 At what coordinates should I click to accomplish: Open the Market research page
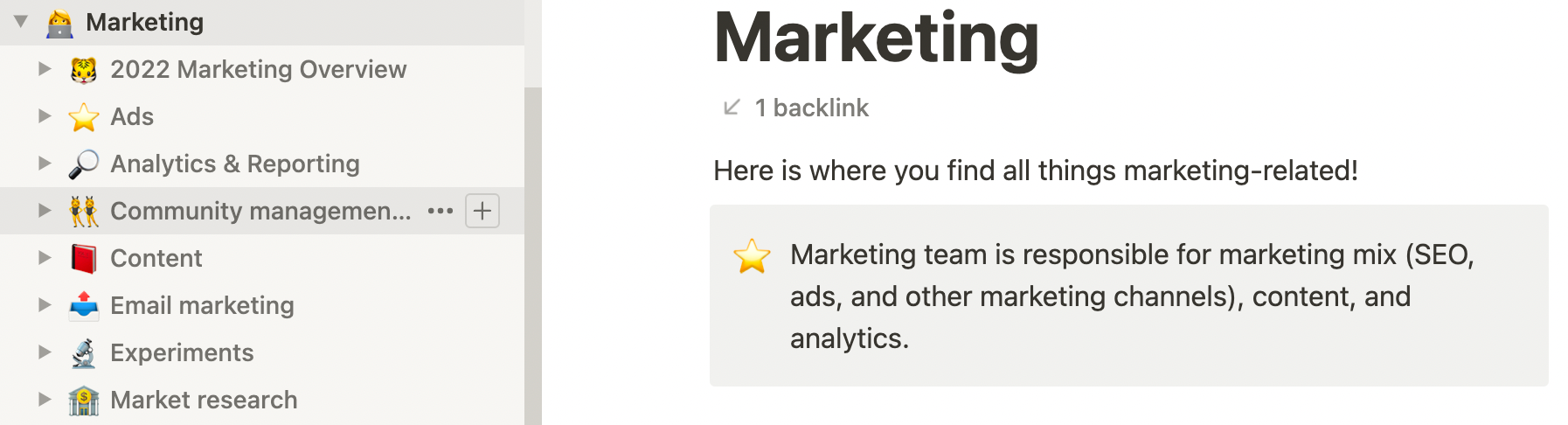click(205, 400)
